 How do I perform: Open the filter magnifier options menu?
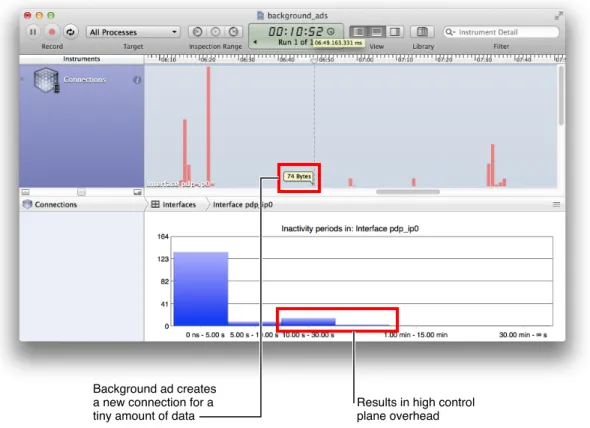coord(450,32)
